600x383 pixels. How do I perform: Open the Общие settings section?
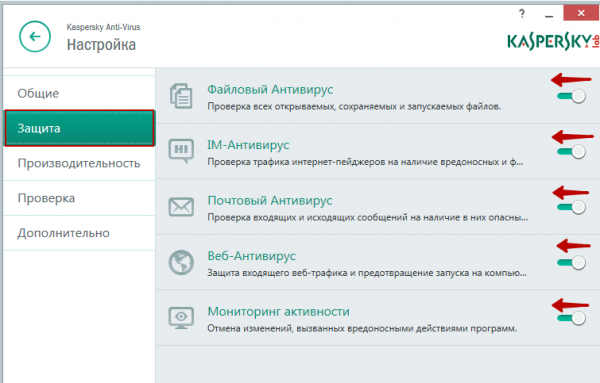click(x=79, y=93)
